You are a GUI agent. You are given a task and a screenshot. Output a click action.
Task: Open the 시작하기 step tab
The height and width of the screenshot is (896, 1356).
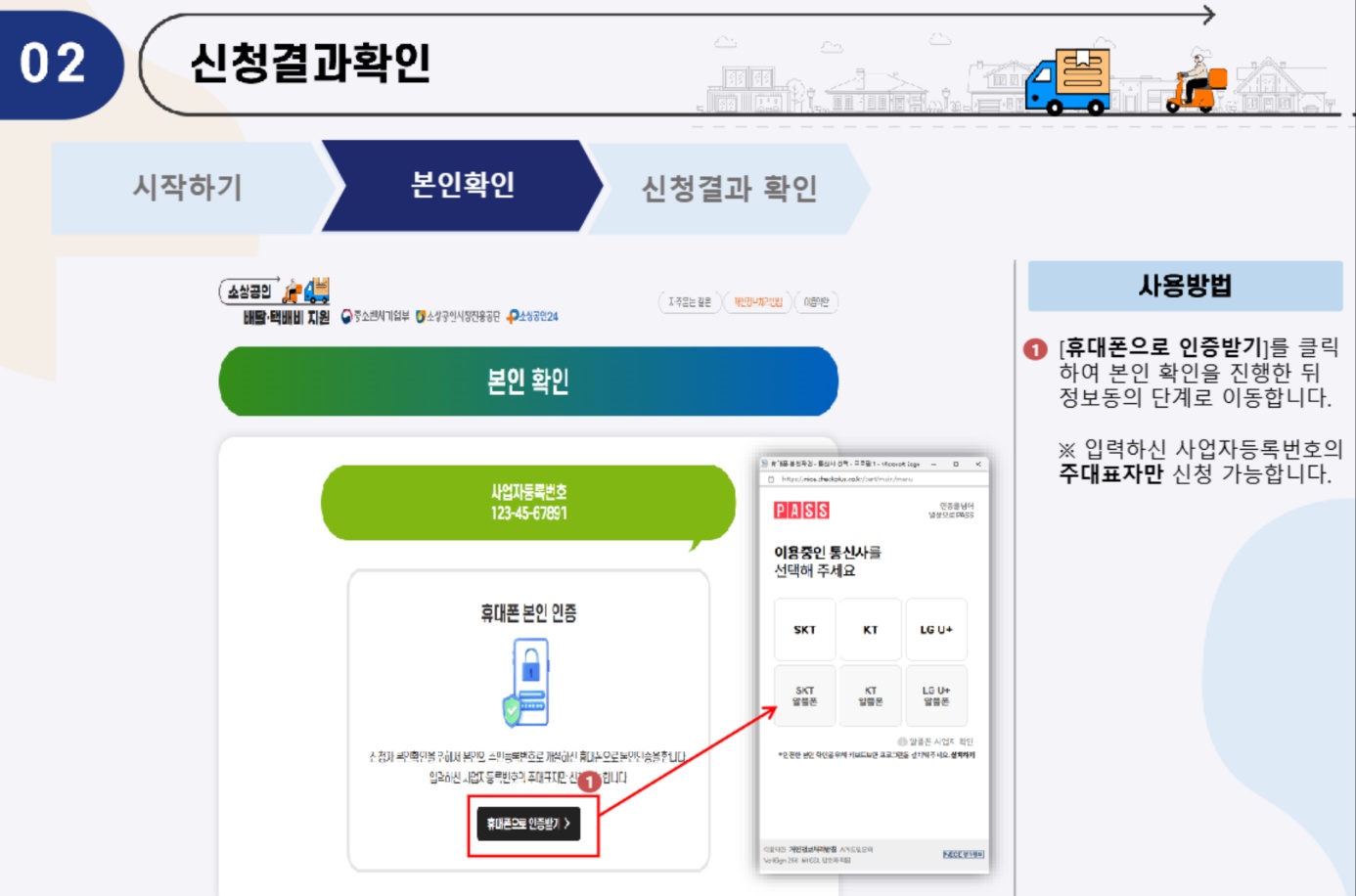[188, 187]
